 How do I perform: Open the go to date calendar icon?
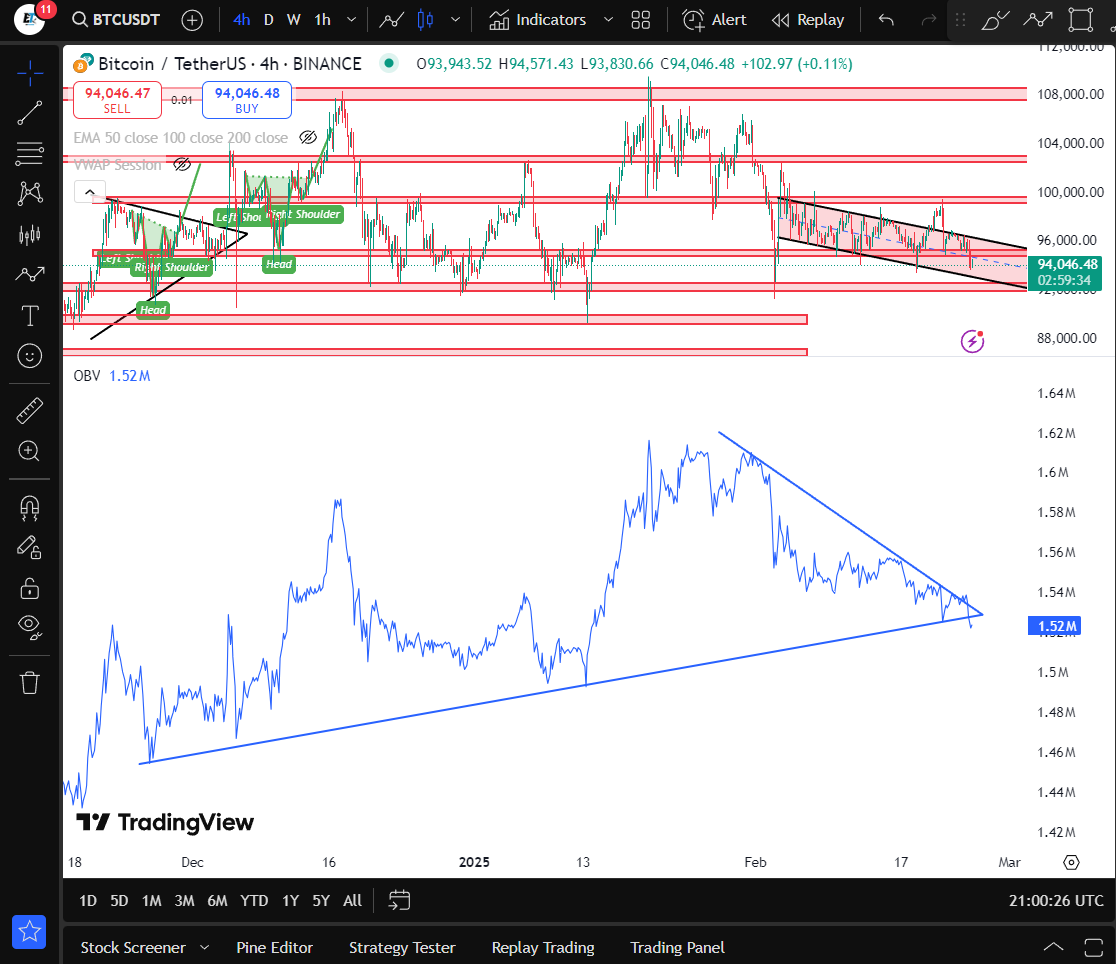[399, 900]
